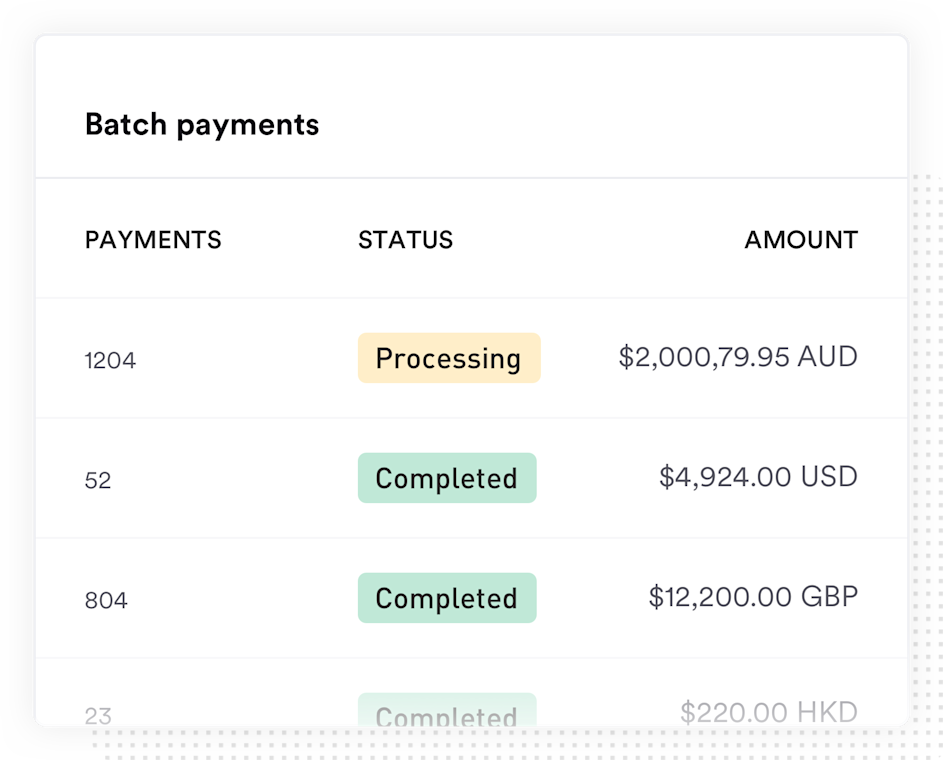Image resolution: width=943 pixels, height=760 pixels.
Task: Open the batch row with 804 payments
Action: (x=250, y=598)
